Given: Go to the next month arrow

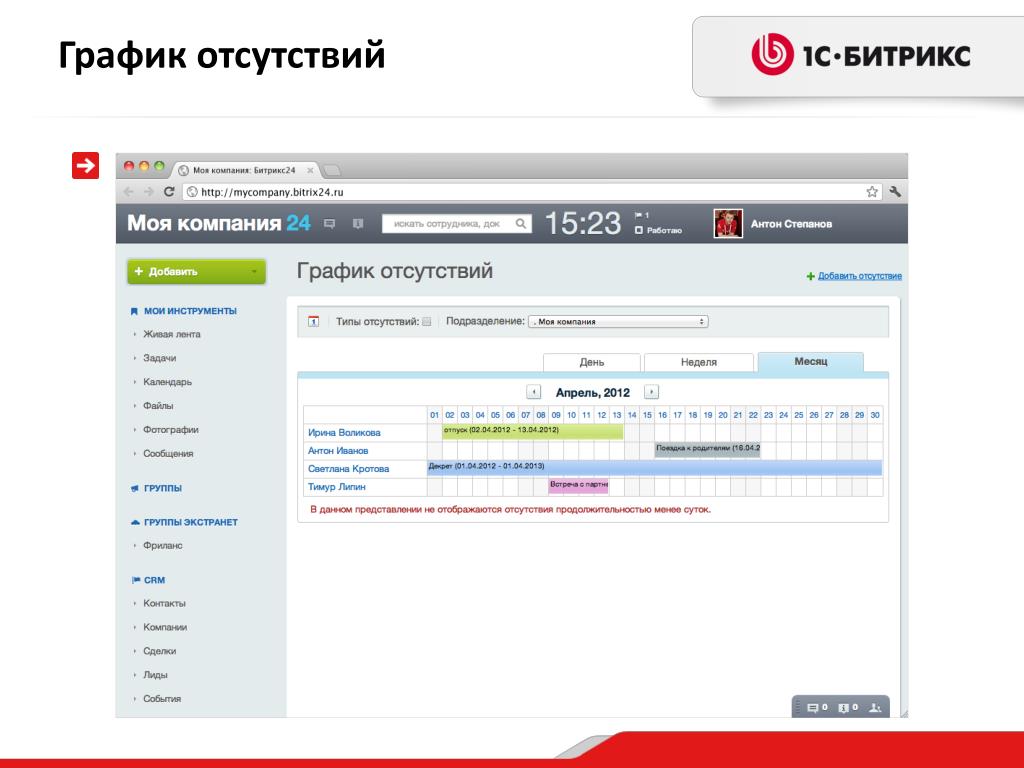Looking at the screenshot, I should tap(651, 392).
